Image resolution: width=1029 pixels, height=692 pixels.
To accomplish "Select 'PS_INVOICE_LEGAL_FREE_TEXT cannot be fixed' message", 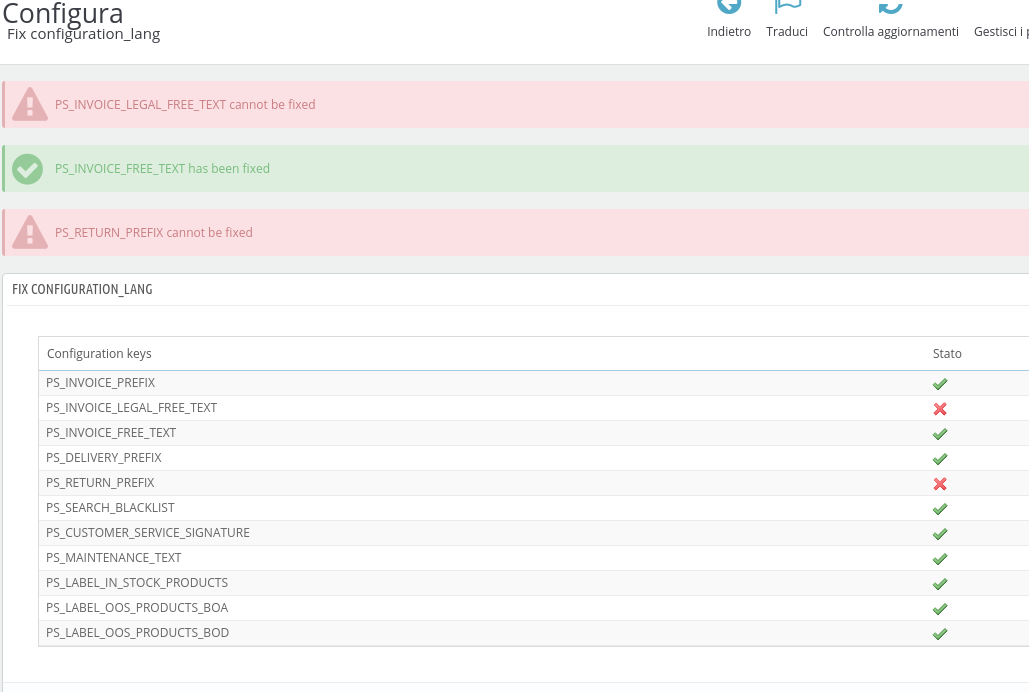I will point(185,104).
